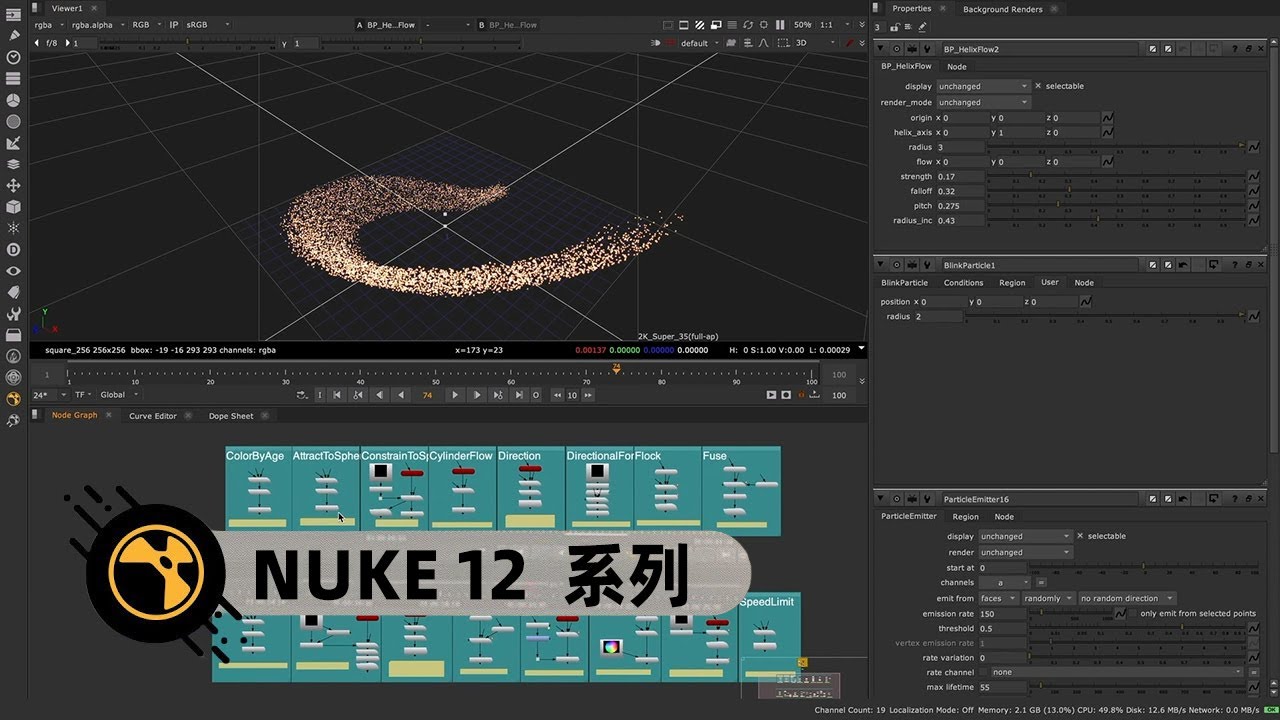Image resolution: width=1280 pixels, height=720 pixels.
Task: Open BP_HelixFlow2 display dropdown
Action: click(982, 86)
